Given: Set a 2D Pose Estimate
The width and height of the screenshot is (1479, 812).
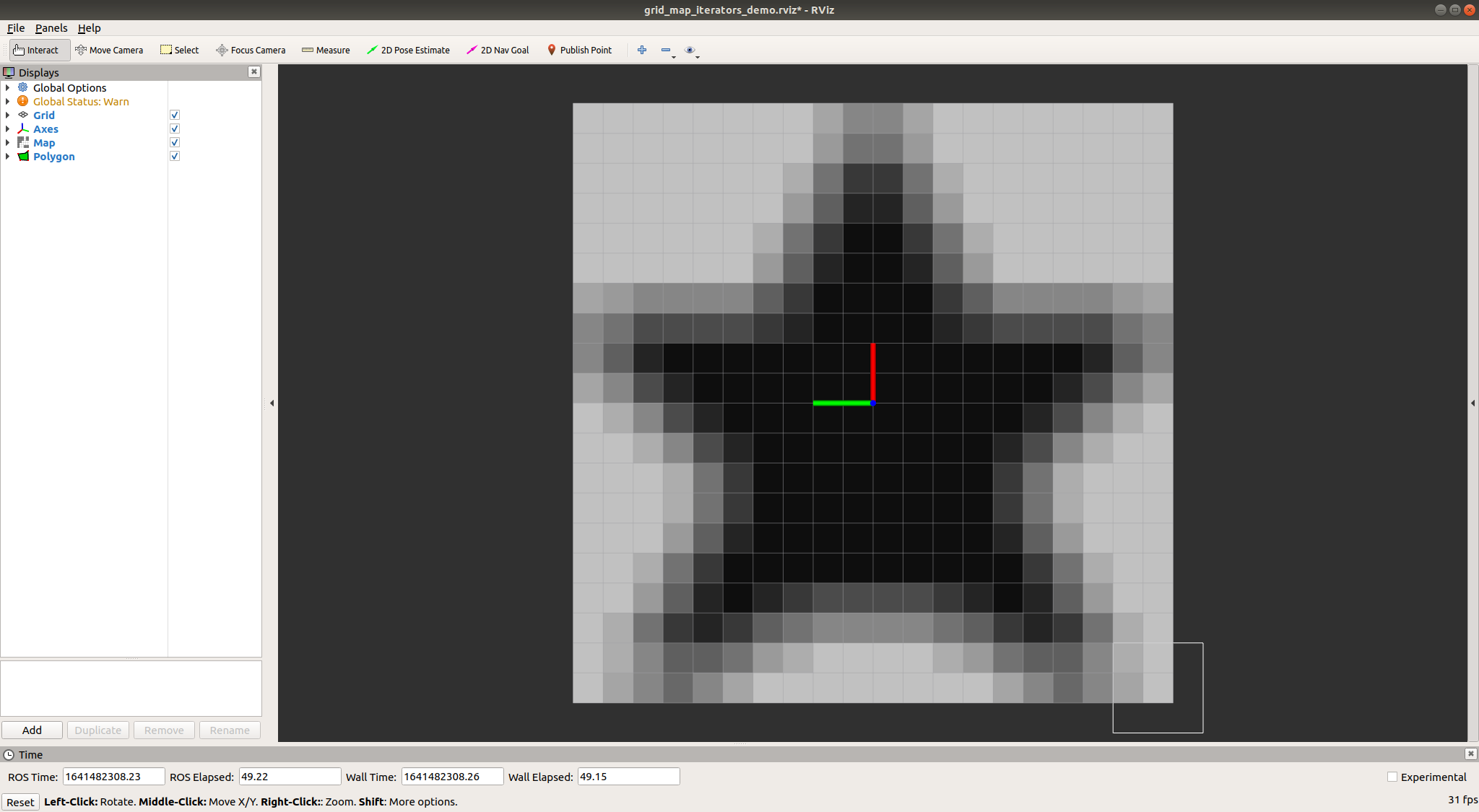Looking at the screenshot, I should click(x=408, y=50).
